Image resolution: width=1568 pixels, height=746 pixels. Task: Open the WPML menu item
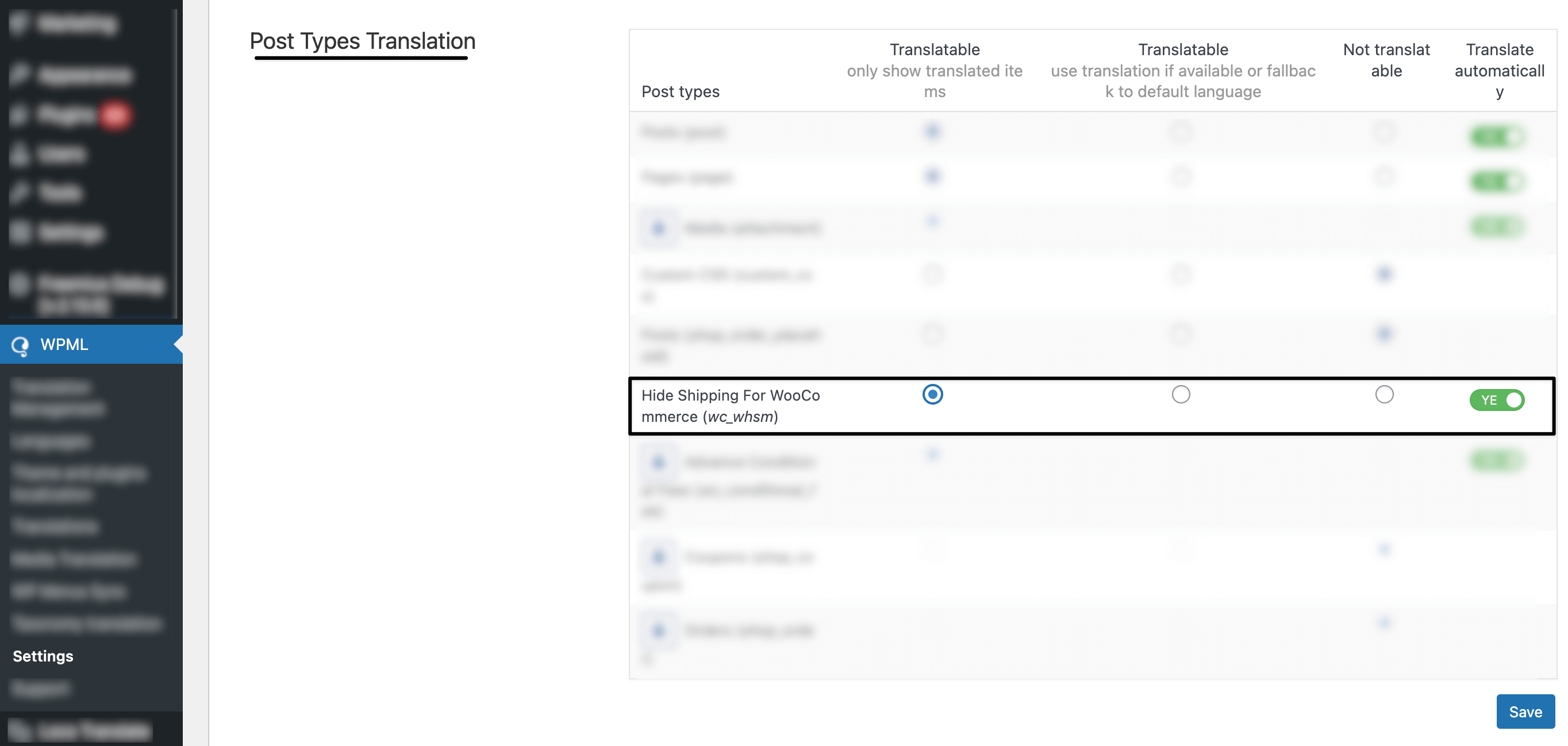point(64,344)
